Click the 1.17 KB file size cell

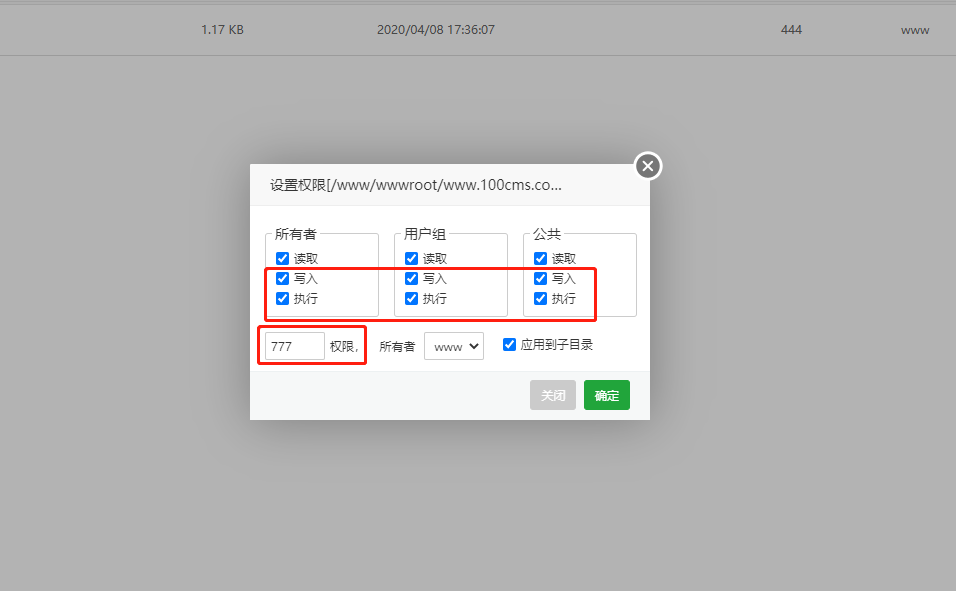223,29
